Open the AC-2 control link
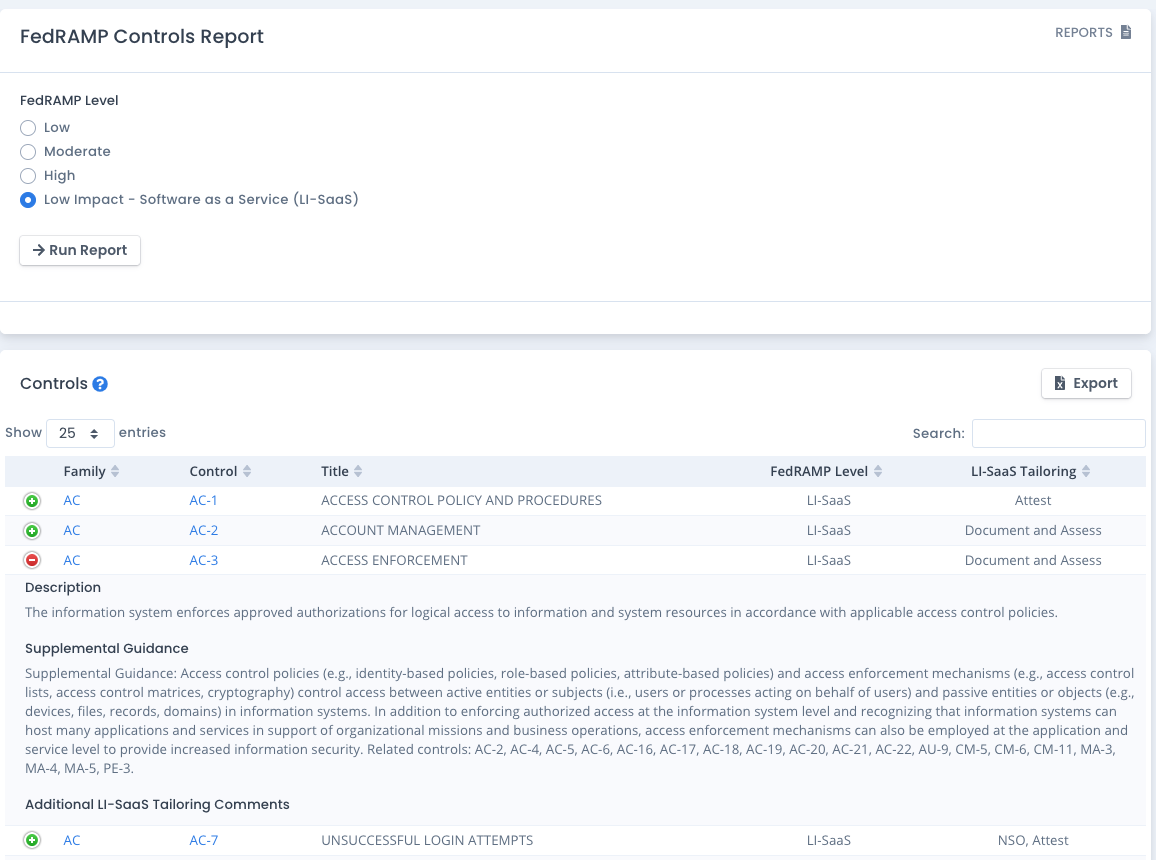Screen dimensions: 1156x860 203,531
